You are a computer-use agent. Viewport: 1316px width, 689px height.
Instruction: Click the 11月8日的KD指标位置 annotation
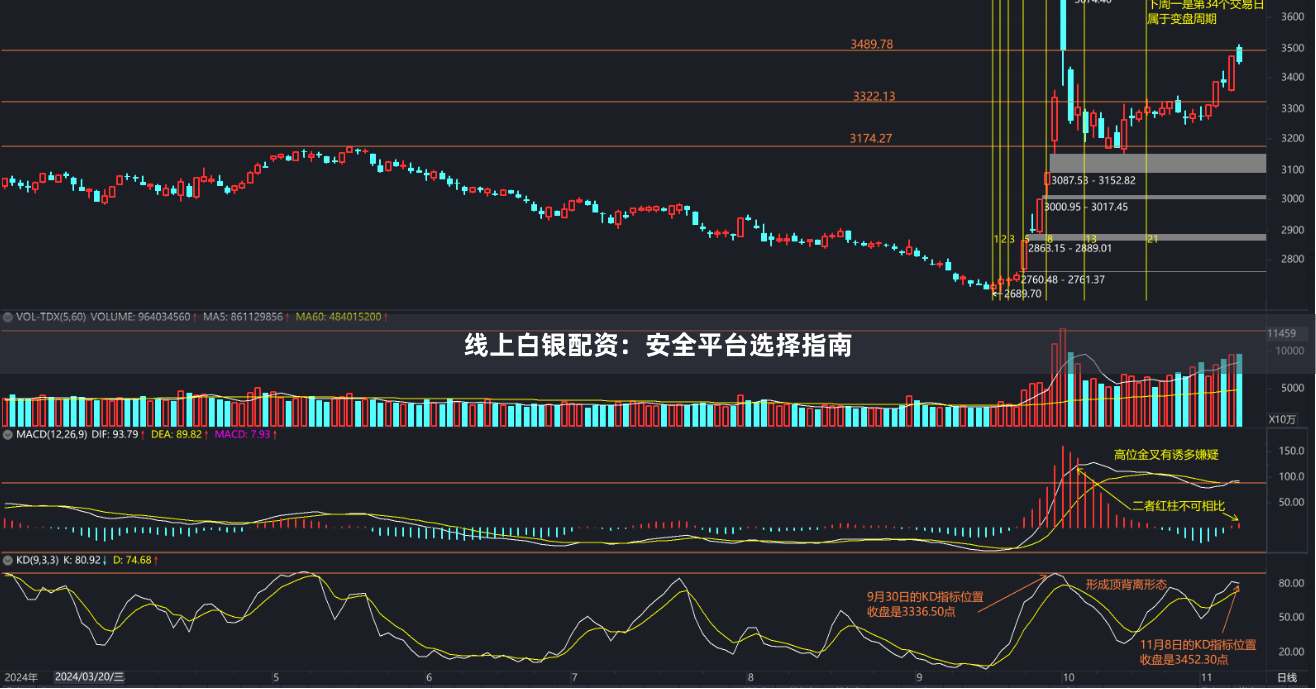pyautogui.click(x=1198, y=645)
